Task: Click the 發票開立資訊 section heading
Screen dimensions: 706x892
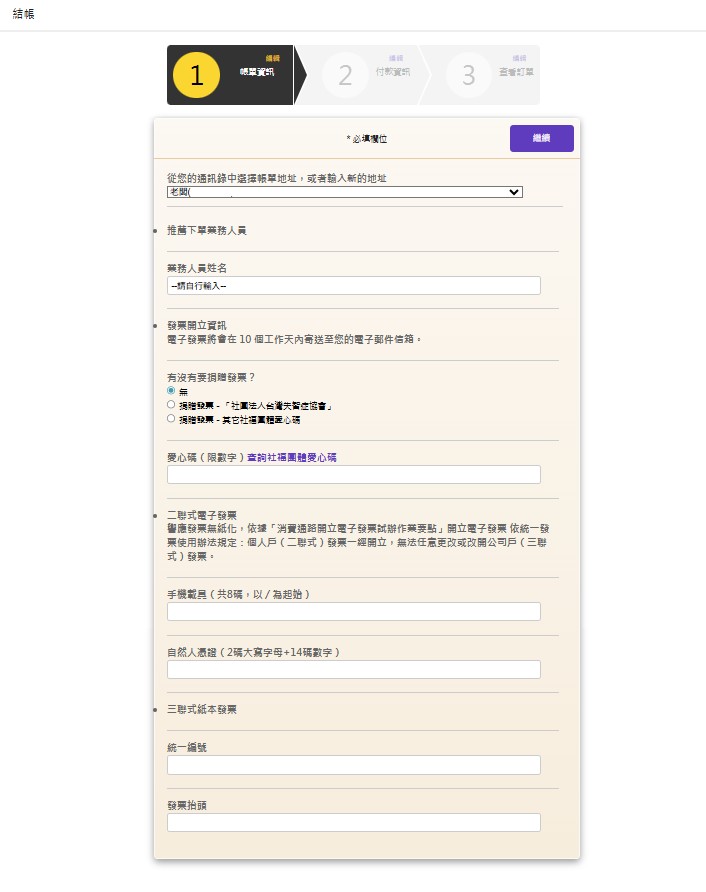Action: [x=197, y=325]
